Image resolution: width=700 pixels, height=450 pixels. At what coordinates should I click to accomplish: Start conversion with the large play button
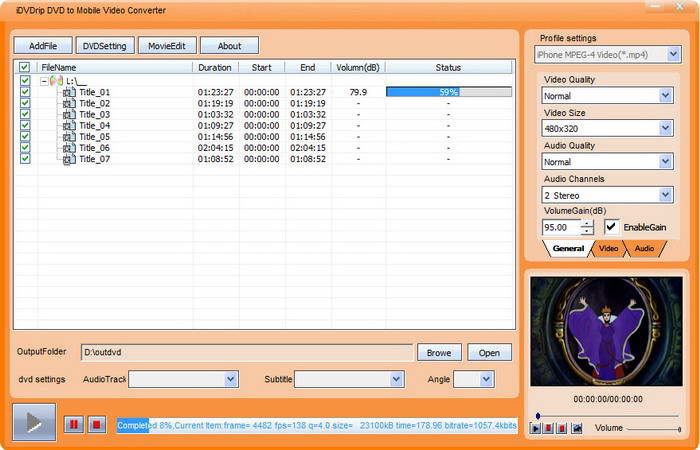(x=34, y=422)
